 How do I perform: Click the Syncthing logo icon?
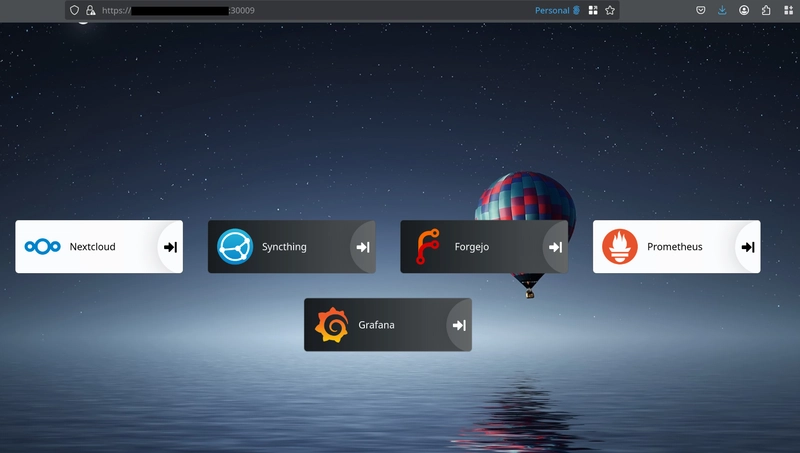235,247
